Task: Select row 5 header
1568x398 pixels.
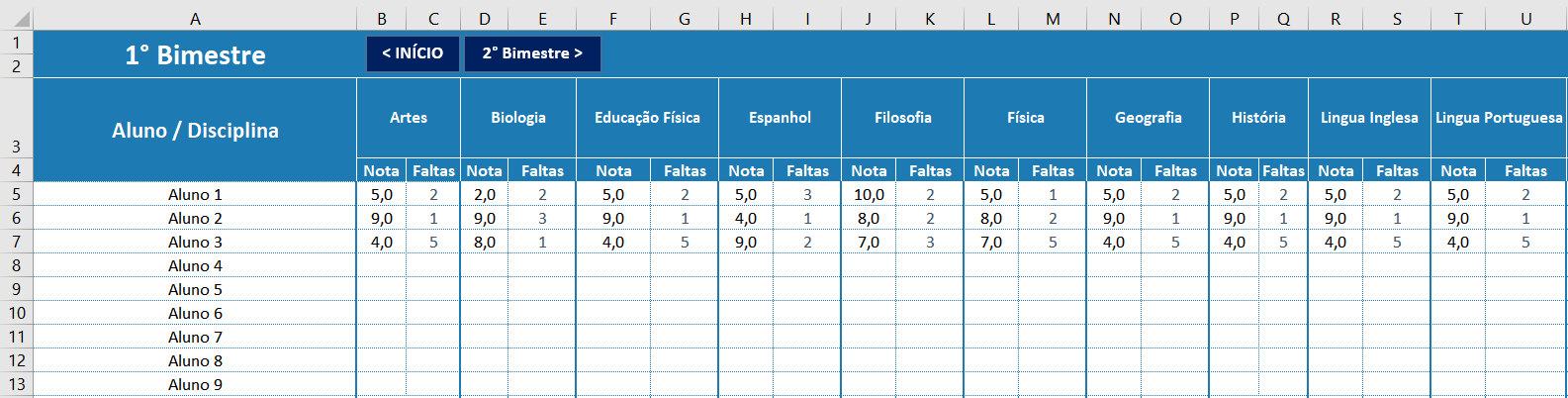Action: 17,194
